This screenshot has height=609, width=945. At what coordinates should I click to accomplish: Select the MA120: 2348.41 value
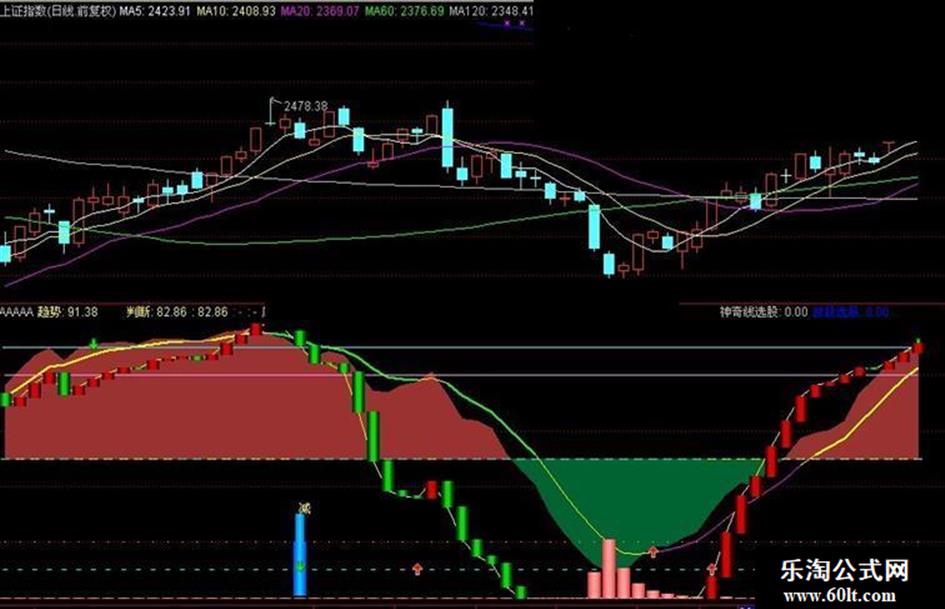tap(492, 11)
